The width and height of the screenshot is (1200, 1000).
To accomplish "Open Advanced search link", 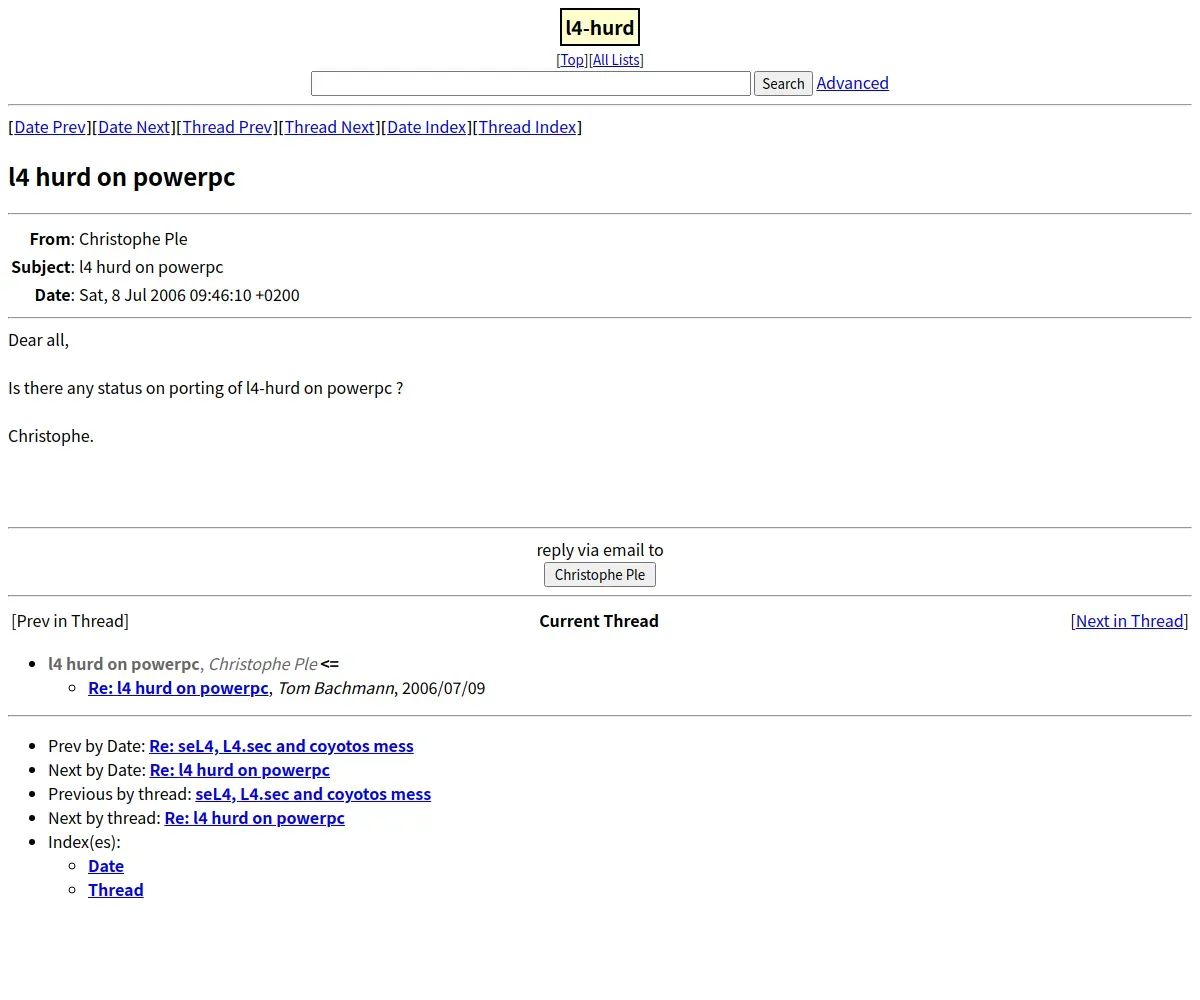I will (853, 83).
